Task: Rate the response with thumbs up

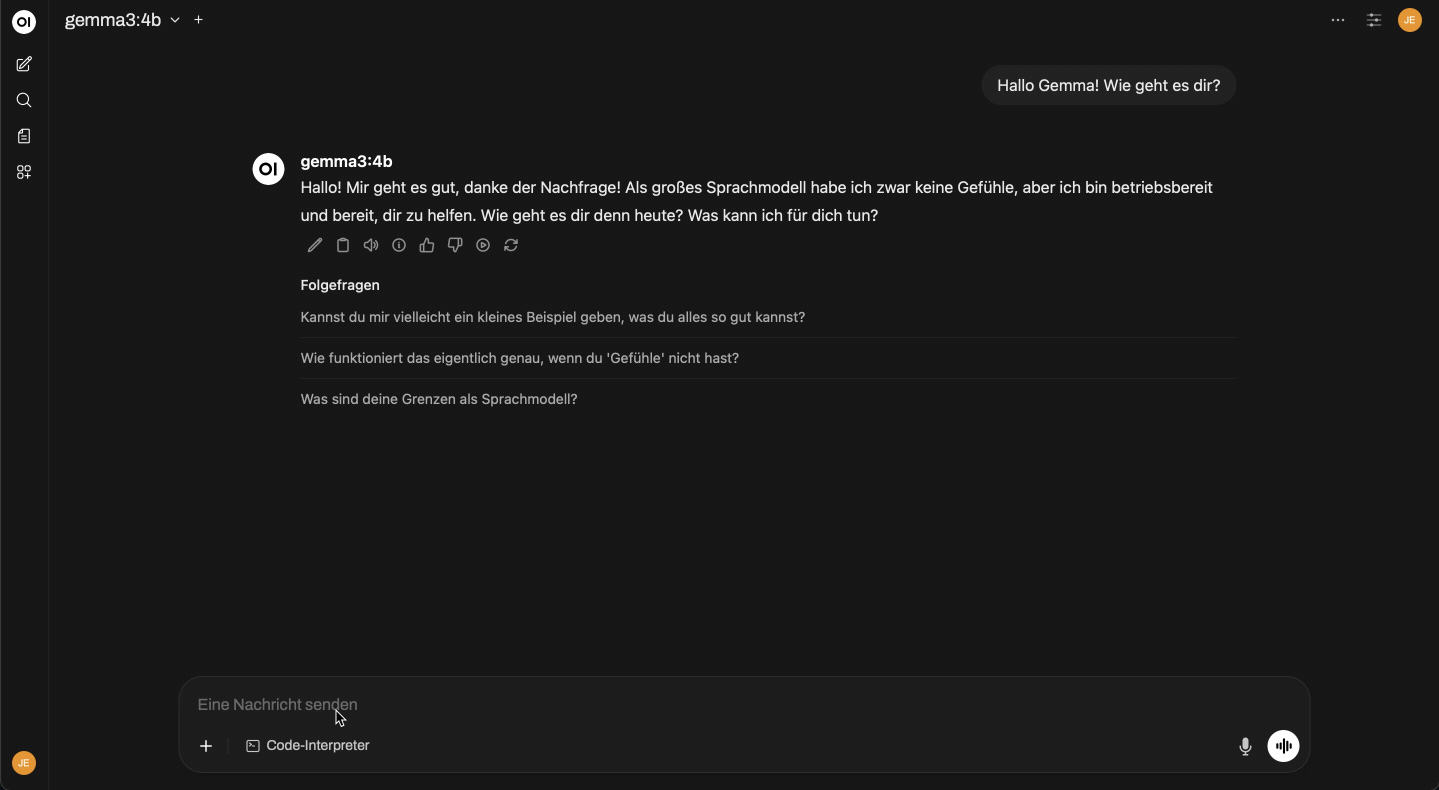Action: click(427, 245)
